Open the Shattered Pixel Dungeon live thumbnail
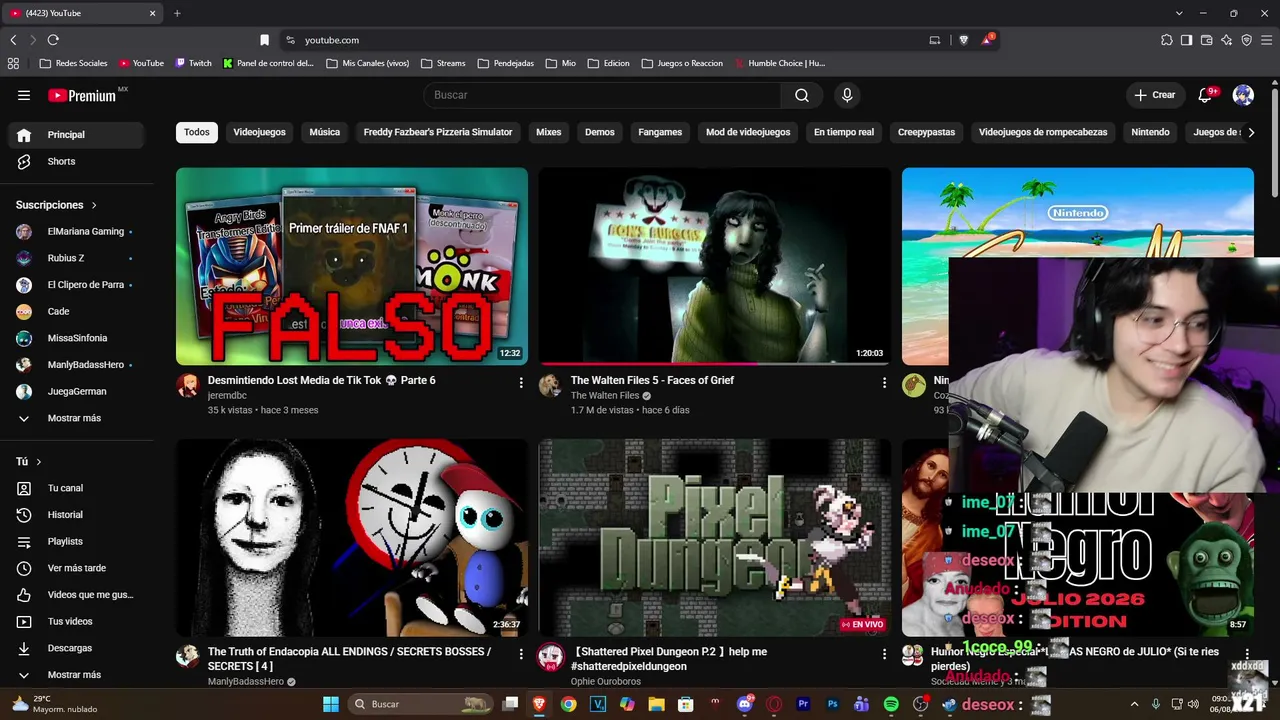1280x720 pixels. point(715,537)
